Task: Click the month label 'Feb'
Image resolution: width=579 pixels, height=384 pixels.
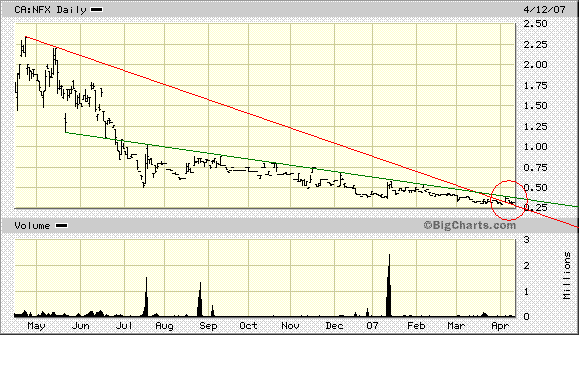Action: [x=416, y=326]
